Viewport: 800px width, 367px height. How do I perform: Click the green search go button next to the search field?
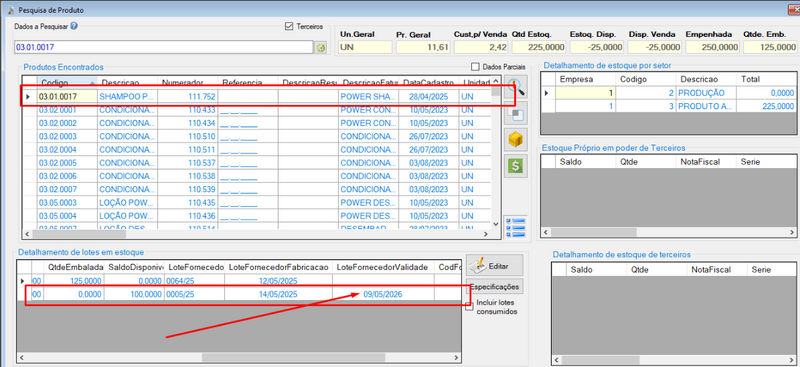coord(320,47)
